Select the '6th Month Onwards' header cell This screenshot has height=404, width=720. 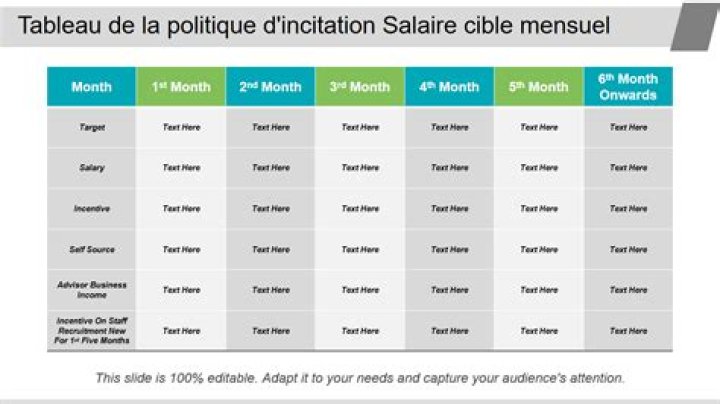click(x=628, y=87)
